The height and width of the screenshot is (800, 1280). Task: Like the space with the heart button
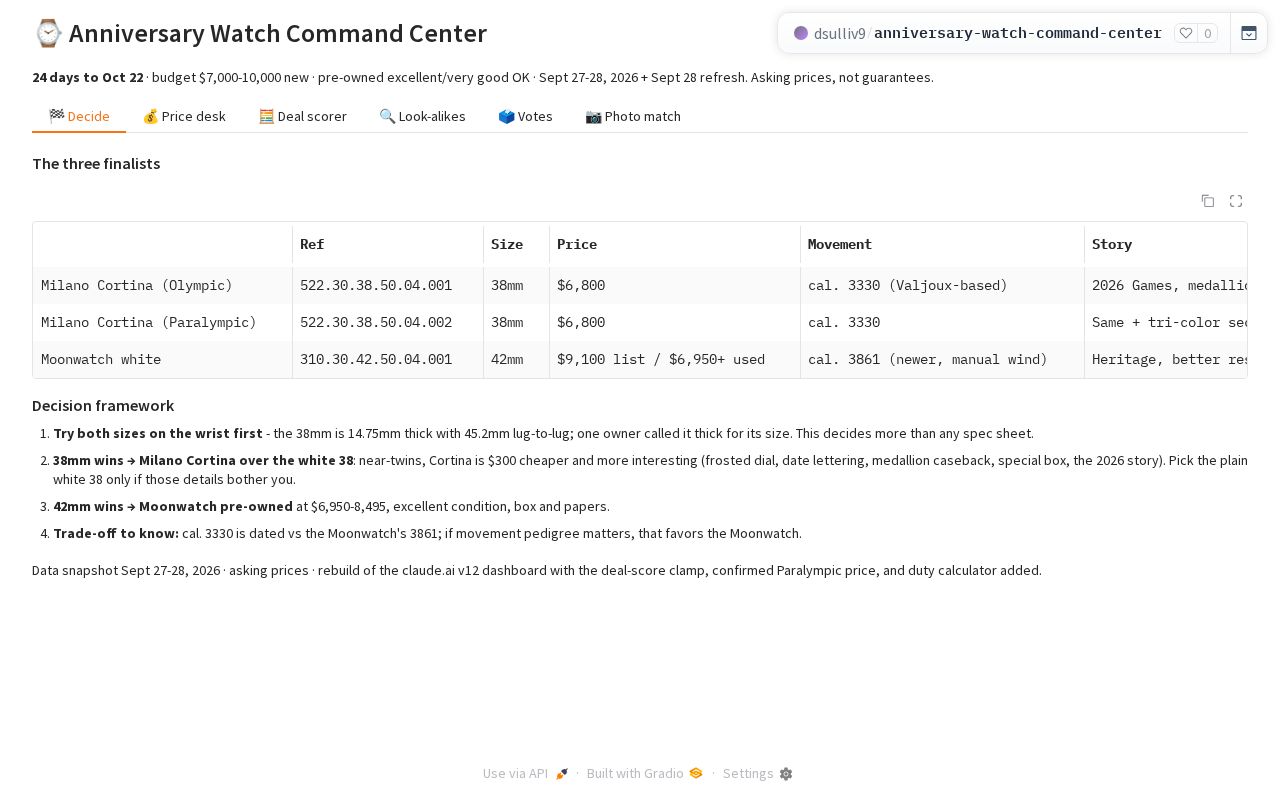(1186, 33)
